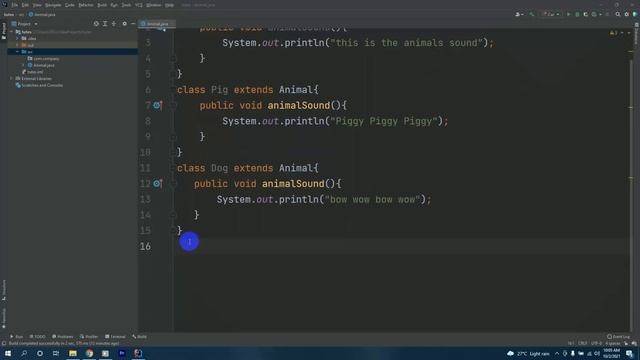The height and width of the screenshot is (360, 640).
Task: Open the Help menu
Action: click(169, 5)
